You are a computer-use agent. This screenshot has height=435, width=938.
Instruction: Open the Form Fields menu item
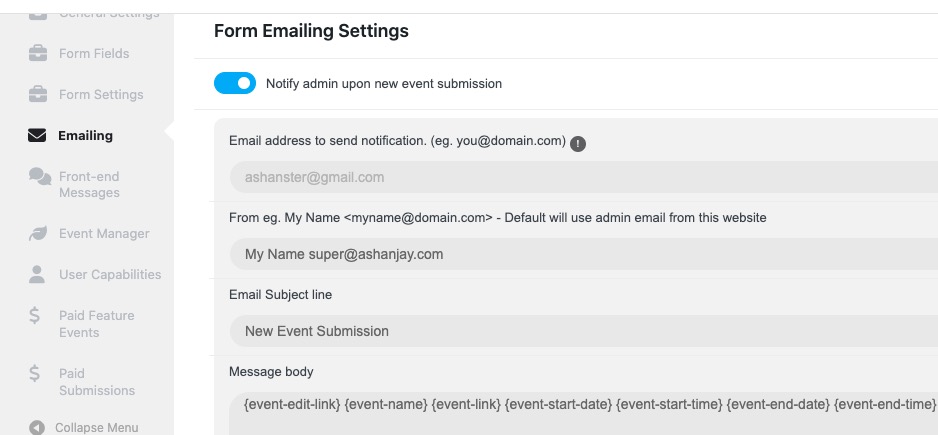click(x=94, y=54)
